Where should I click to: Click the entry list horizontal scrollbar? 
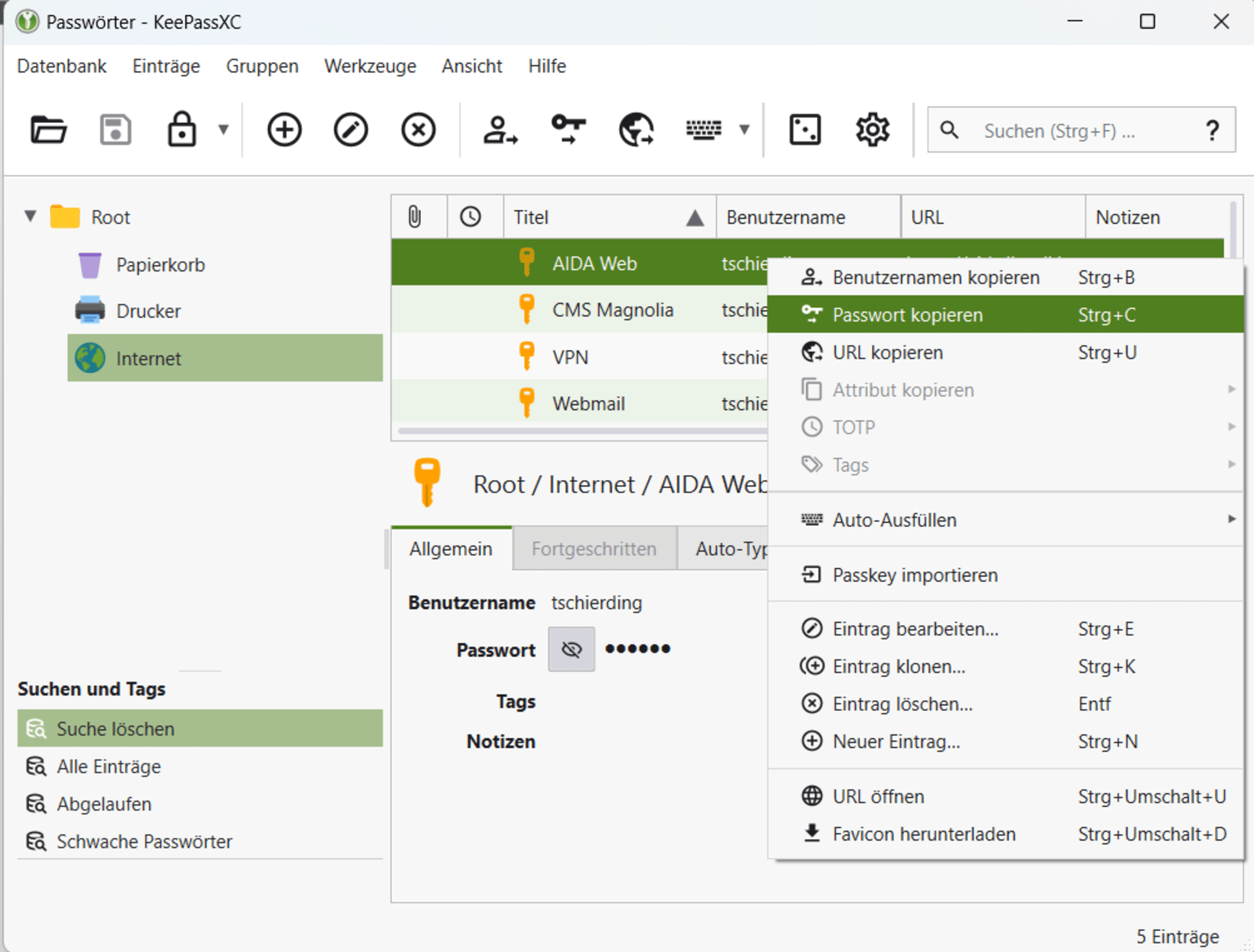point(582,430)
